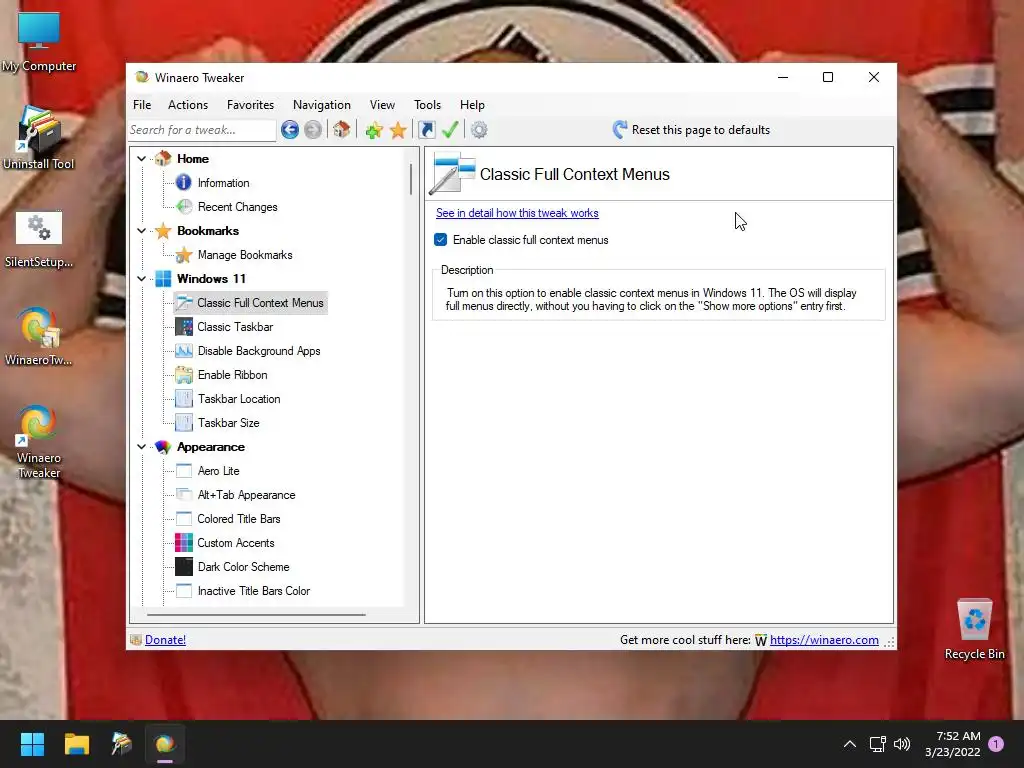Click the Donate! link
Viewport: 1024px width, 768px height.
165,640
